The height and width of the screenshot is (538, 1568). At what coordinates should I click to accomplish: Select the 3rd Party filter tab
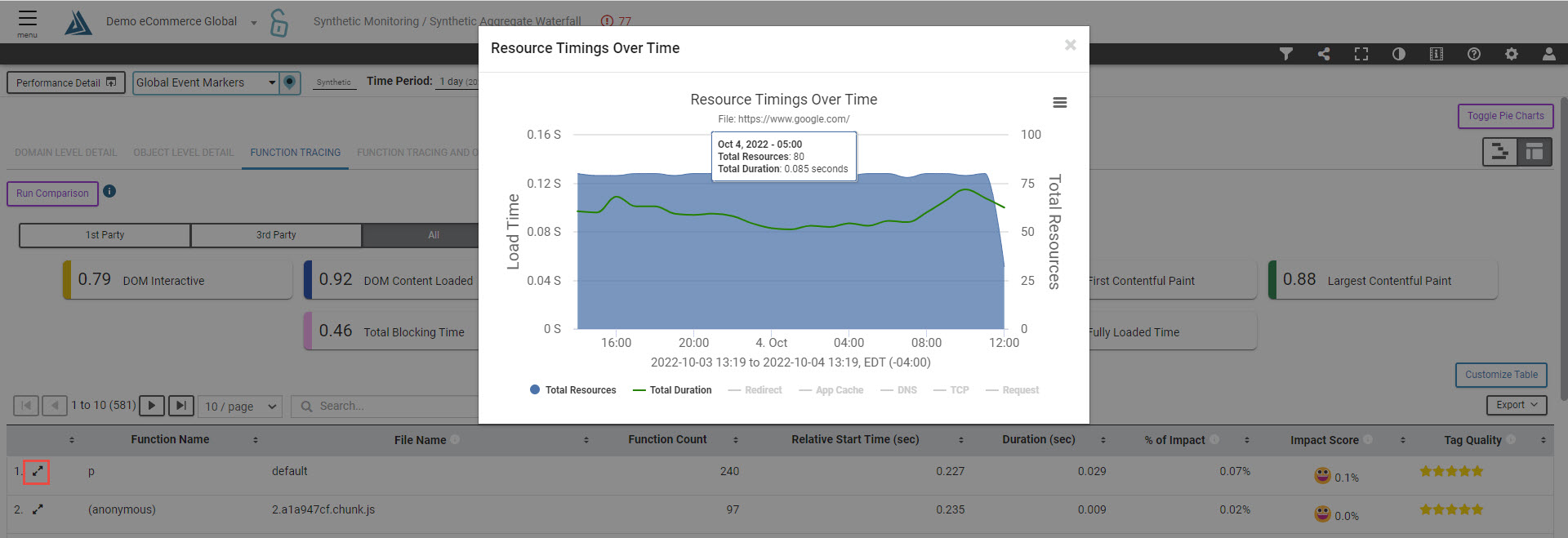click(x=276, y=235)
